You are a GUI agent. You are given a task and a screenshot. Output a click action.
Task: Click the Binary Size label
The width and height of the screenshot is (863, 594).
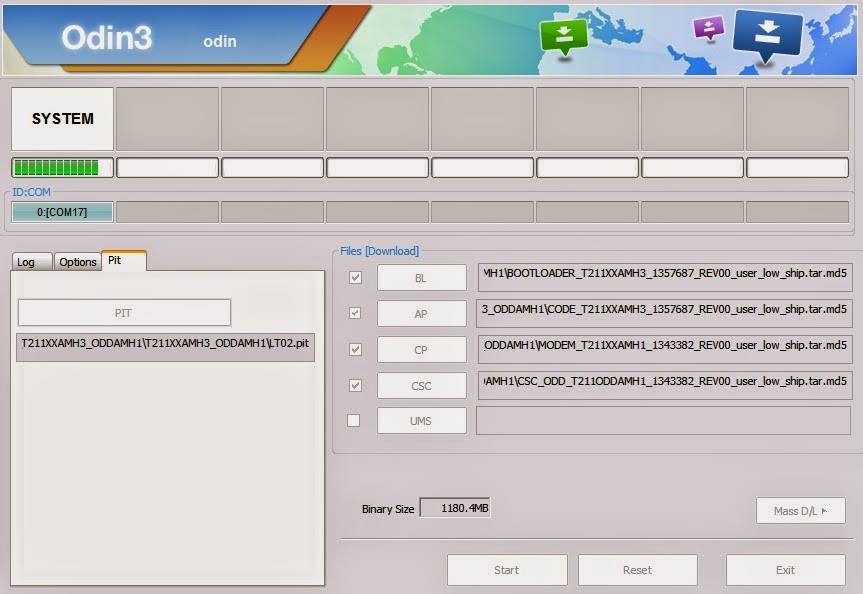point(388,509)
